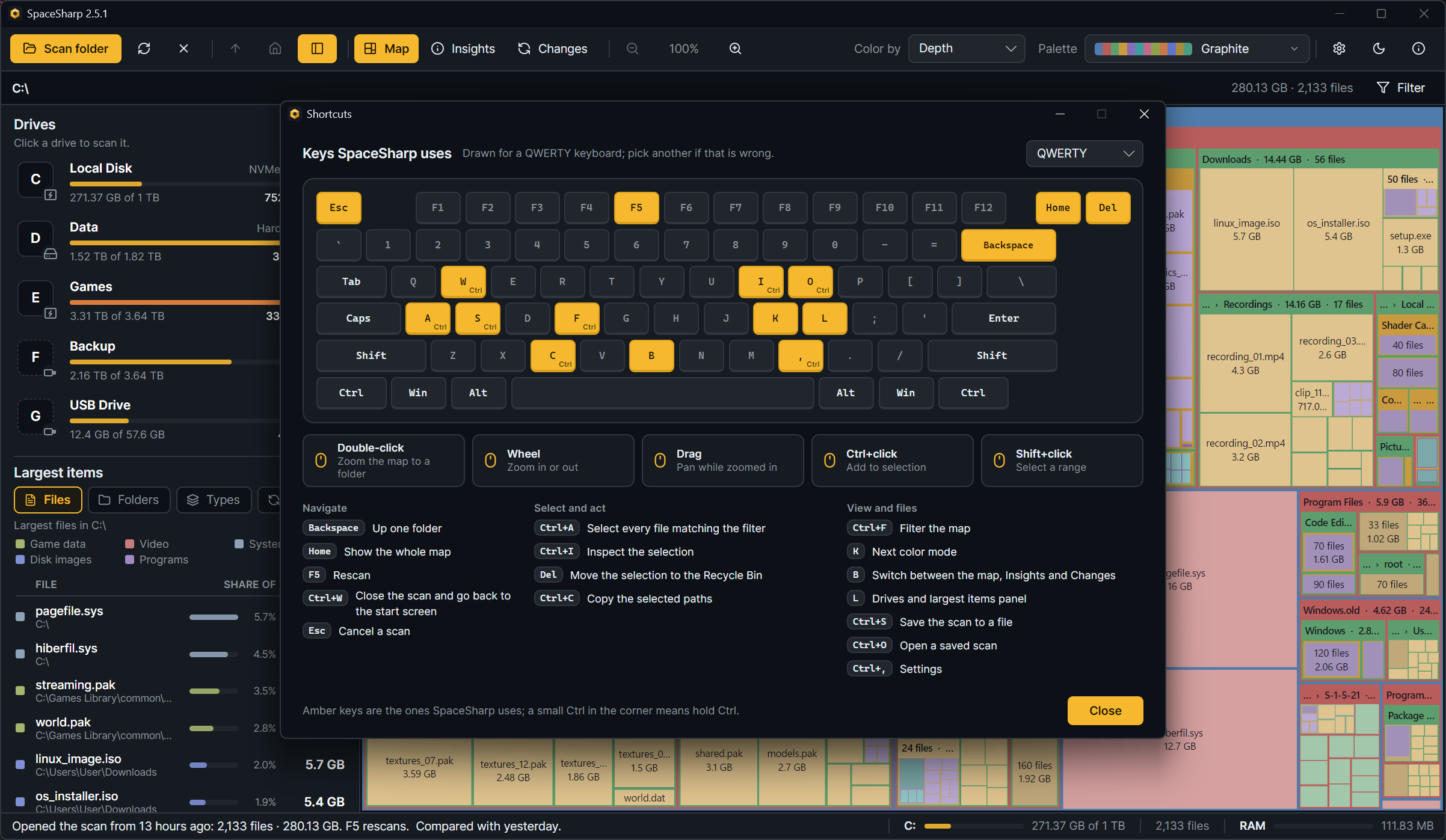1446x840 pixels.
Task: Click the RAM usage in status bar
Action: [x=1335, y=826]
